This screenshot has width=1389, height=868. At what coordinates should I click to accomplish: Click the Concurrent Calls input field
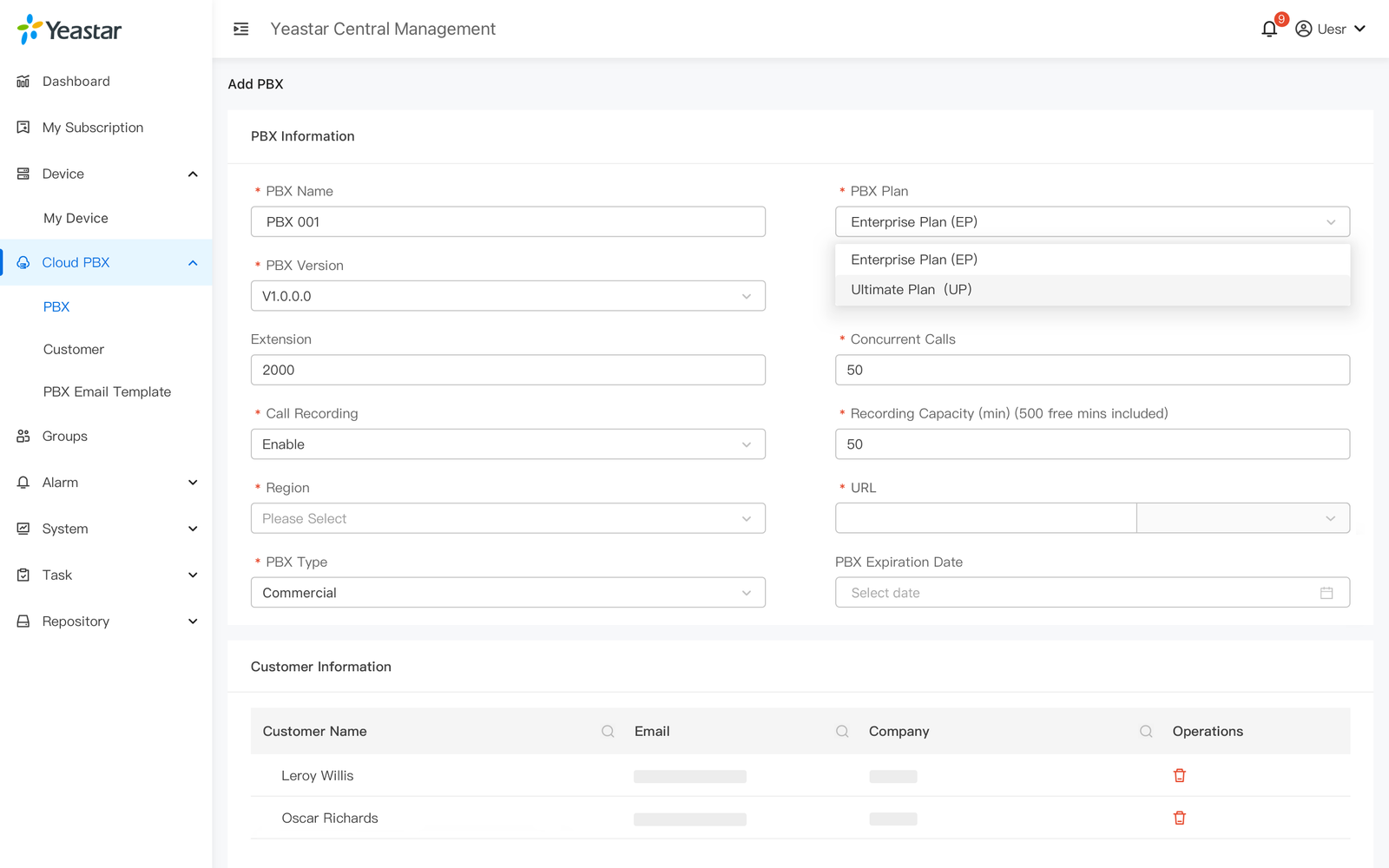coord(1092,370)
